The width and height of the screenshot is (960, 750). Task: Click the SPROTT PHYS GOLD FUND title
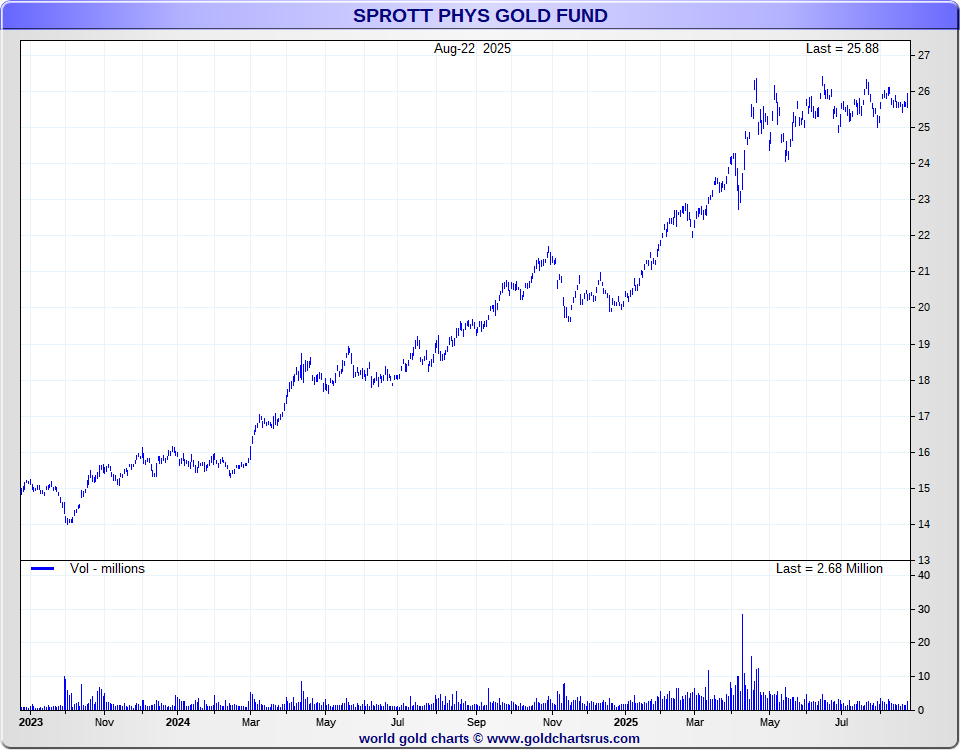480,15
